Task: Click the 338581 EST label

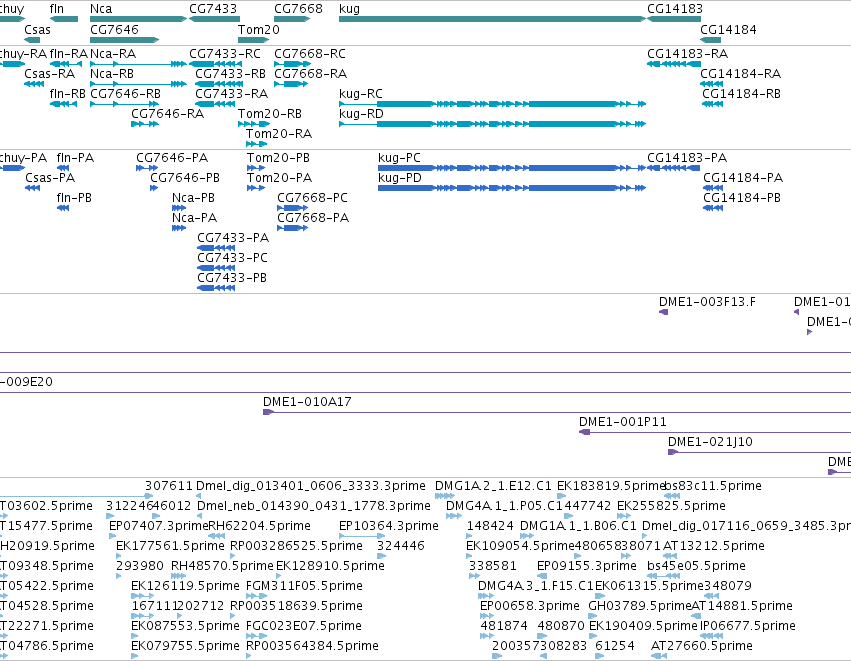Action: pyautogui.click(x=492, y=566)
